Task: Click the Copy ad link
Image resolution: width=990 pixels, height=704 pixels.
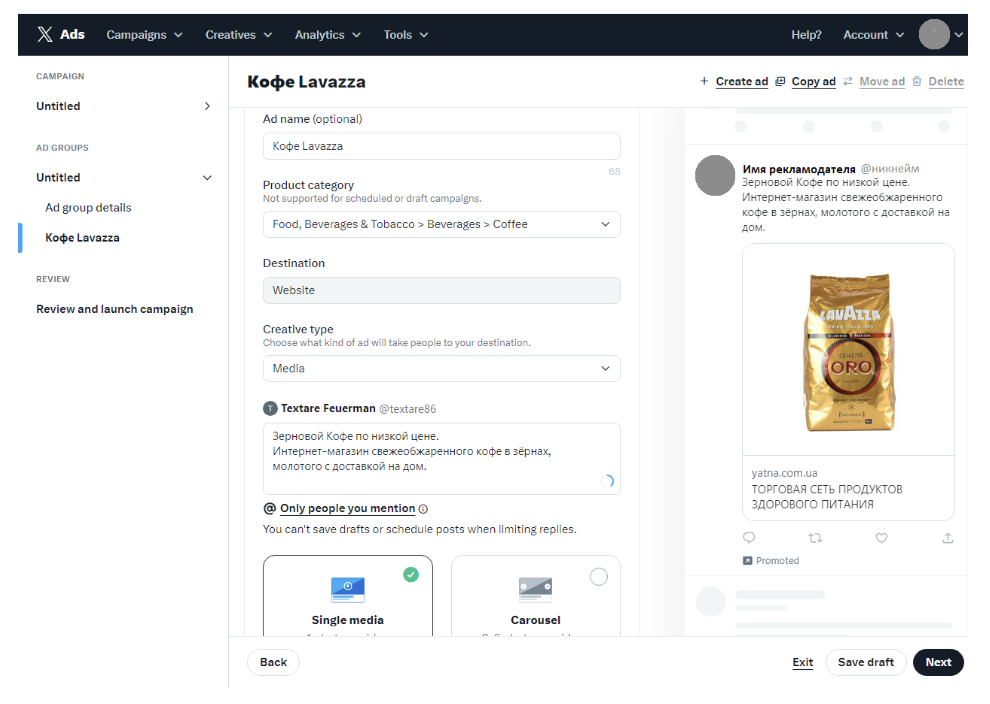Action: 813,81
